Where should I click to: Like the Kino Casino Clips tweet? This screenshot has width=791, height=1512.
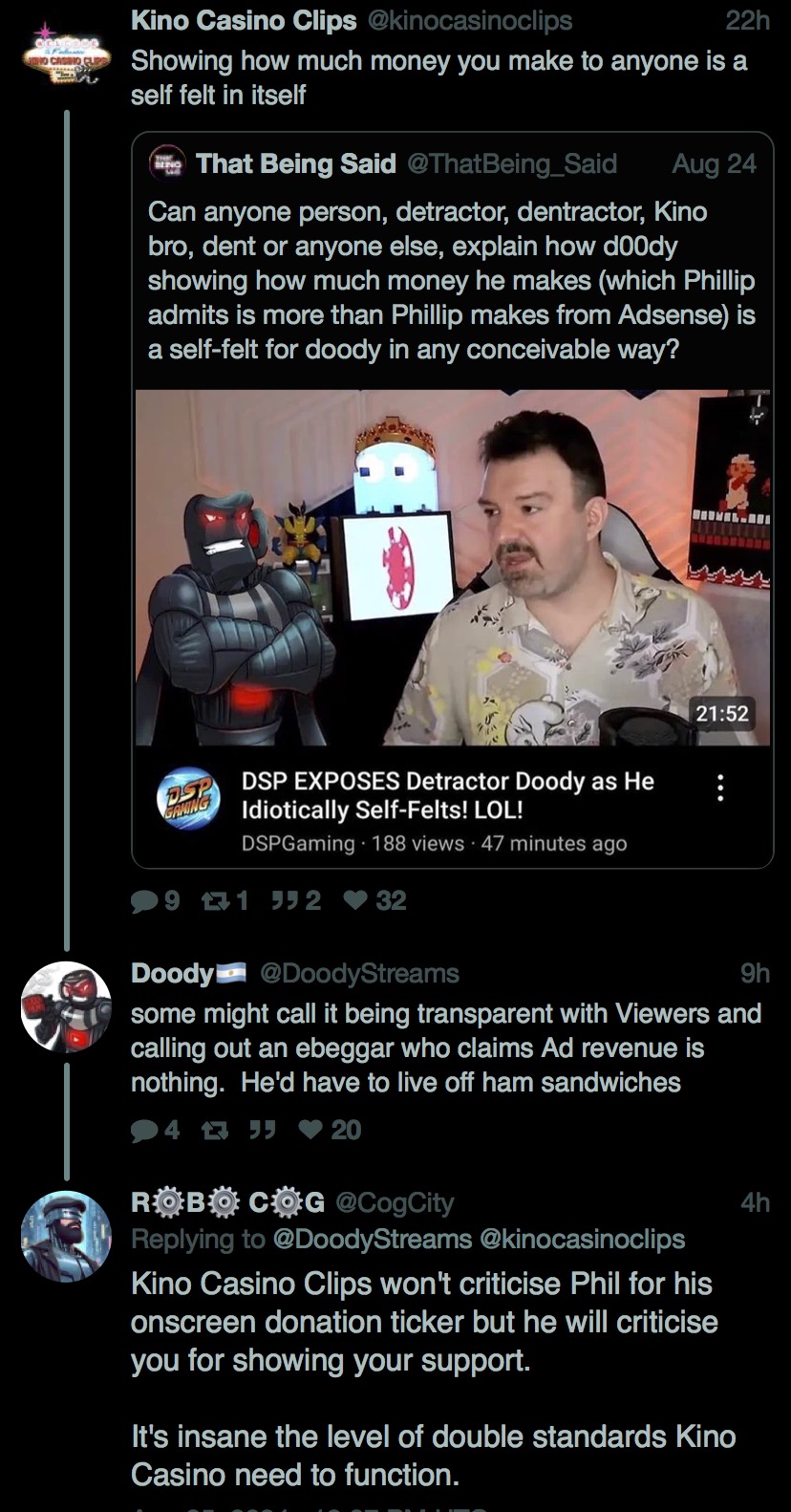pyautogui.click(x=356, y=900)
